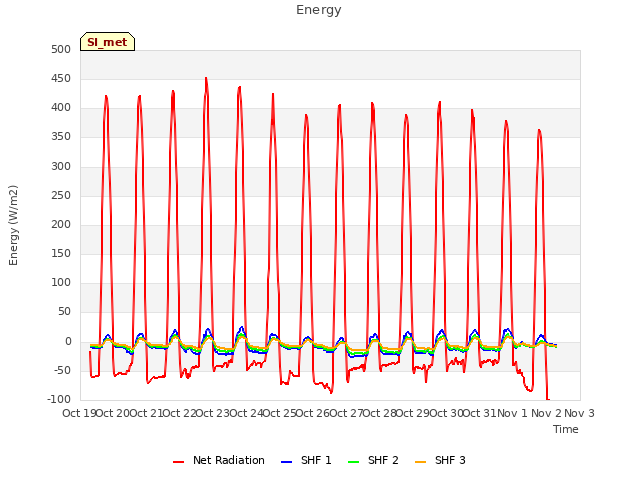Select the SHF 1 legend entry
The height and width of the screenshot is (480, 640).
coord(306,460)
